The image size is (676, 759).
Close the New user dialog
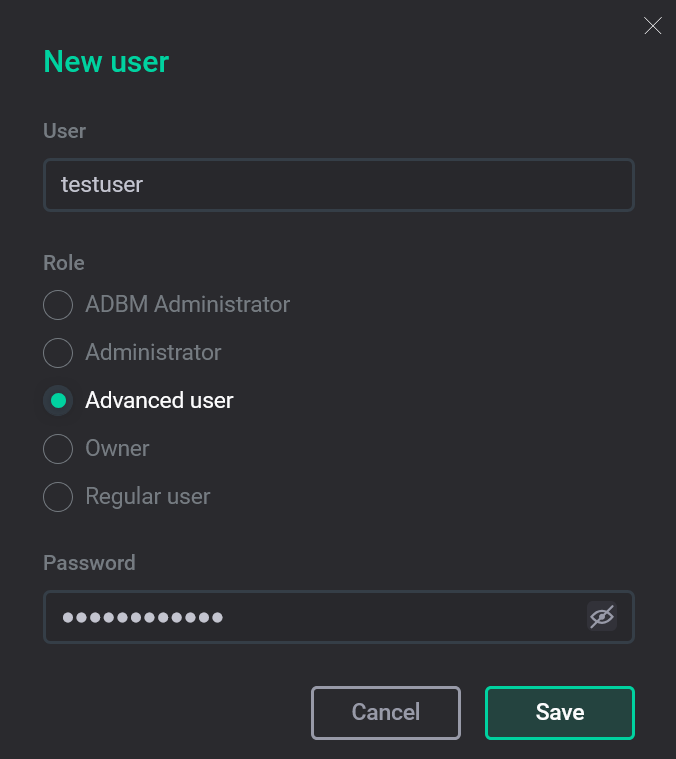[653, 26]
